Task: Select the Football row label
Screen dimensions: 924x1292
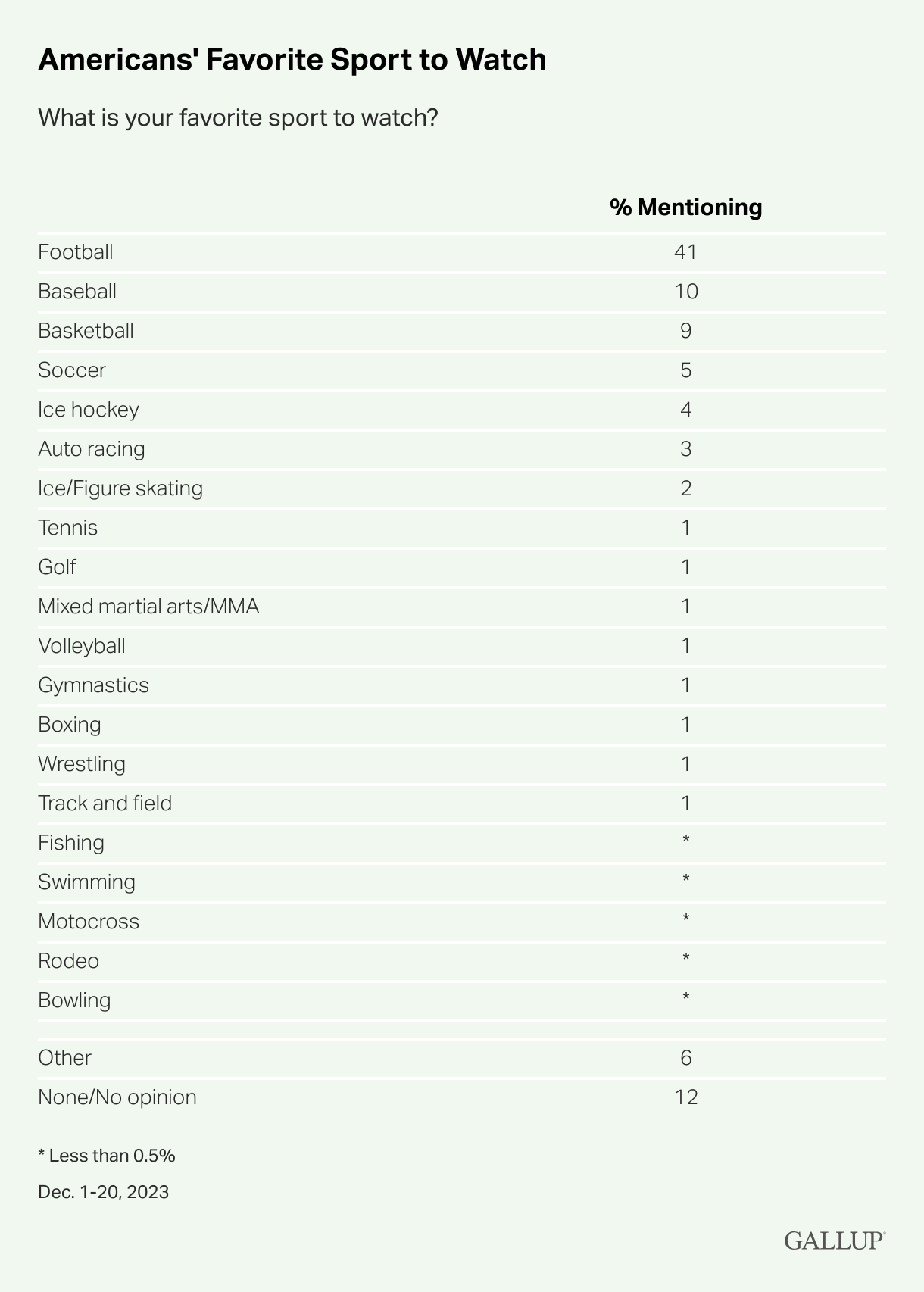Action: click(x=76, y=251)
